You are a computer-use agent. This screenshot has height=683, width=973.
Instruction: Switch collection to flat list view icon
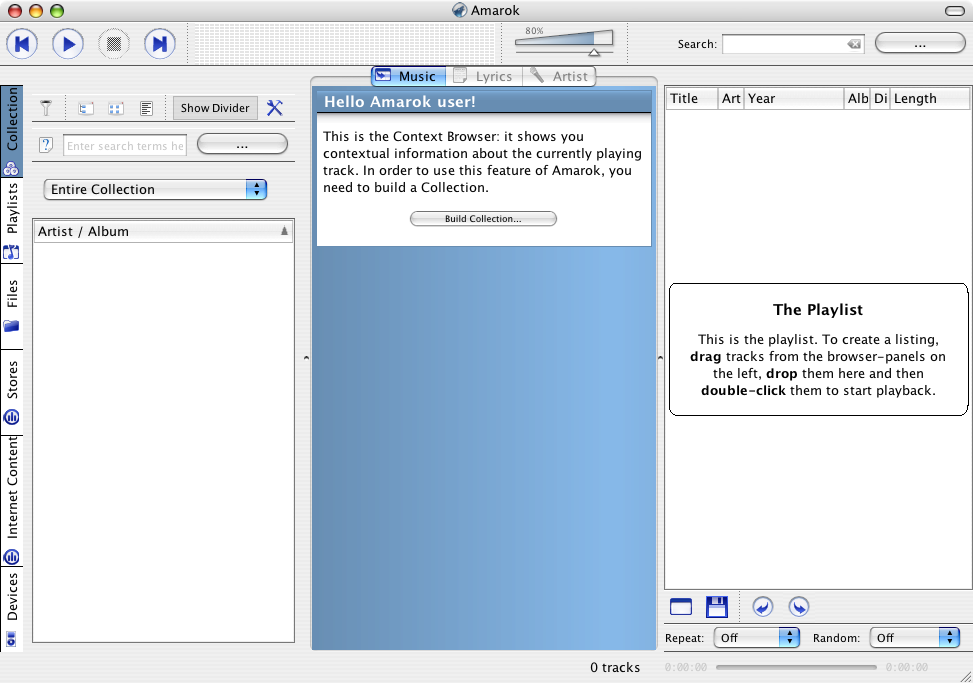[x=146, y=109]
